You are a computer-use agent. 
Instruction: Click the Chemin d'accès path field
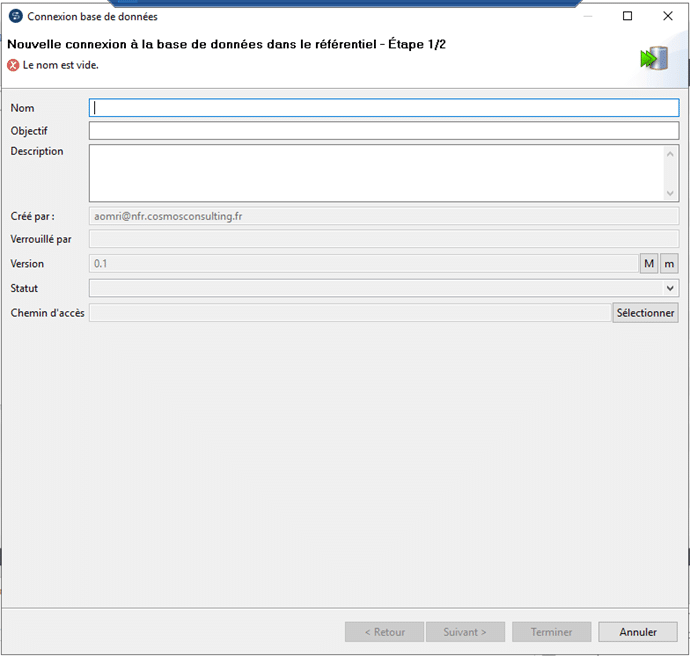[x=350, y=313]
